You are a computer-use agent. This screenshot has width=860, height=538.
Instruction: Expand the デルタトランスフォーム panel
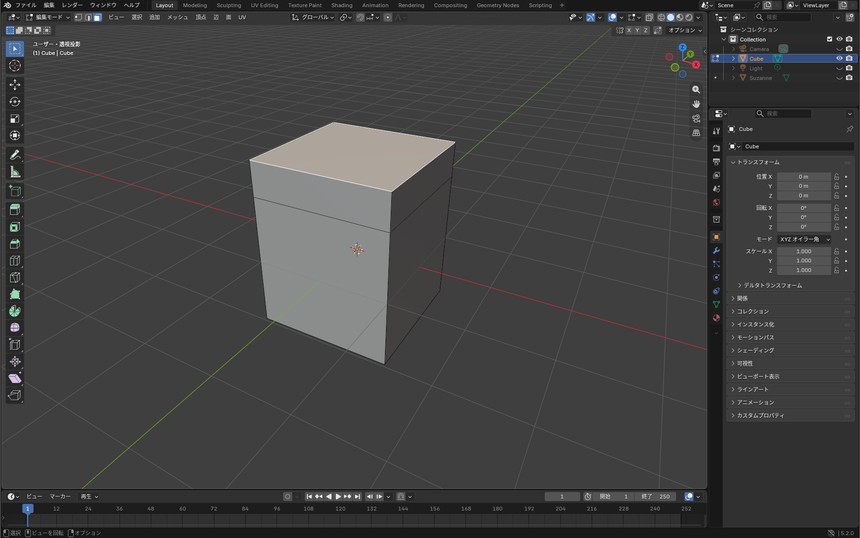tap(770, 285)
